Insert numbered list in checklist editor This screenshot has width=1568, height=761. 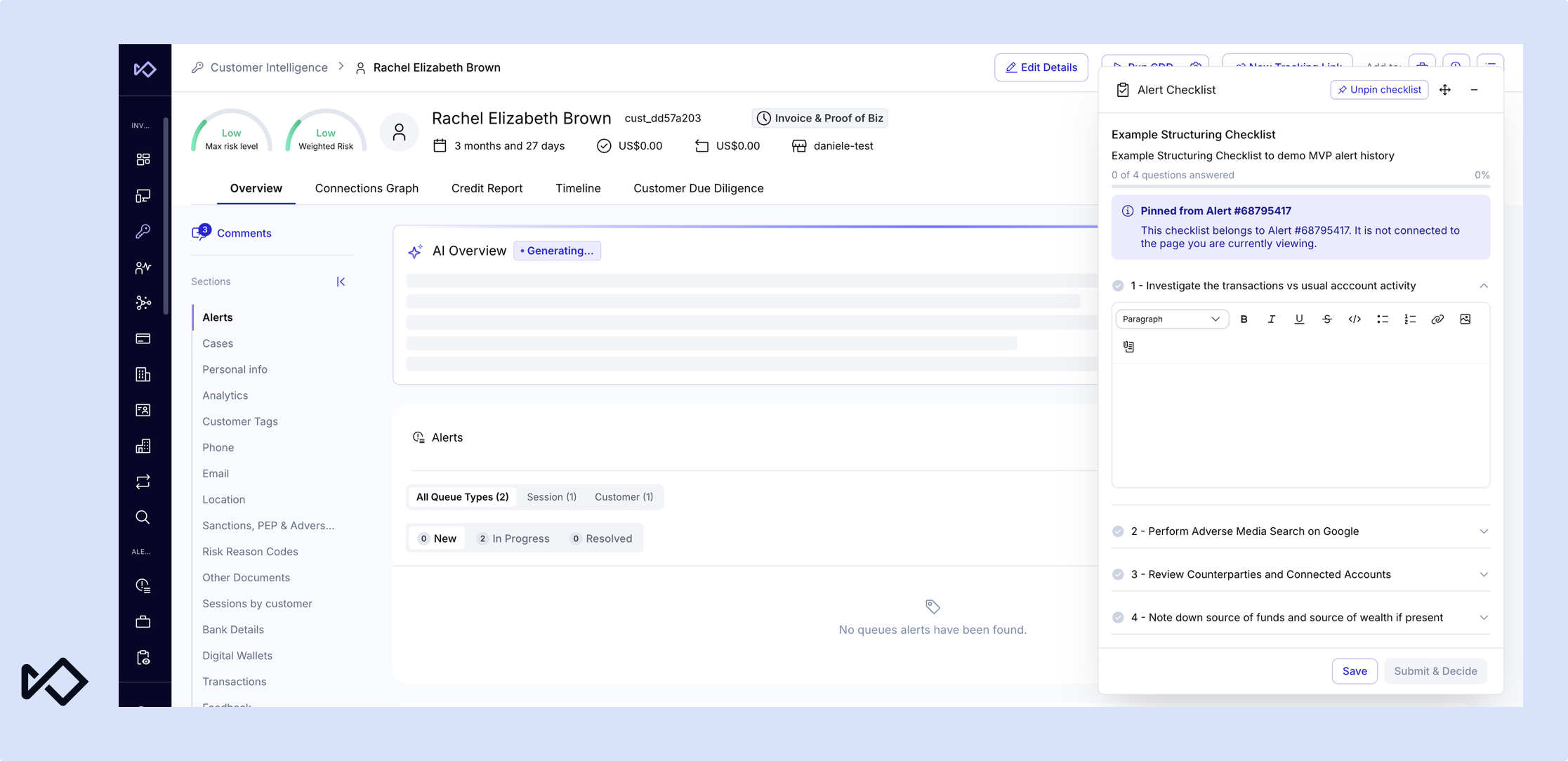pyautogui.click(x=1410, y=319)
